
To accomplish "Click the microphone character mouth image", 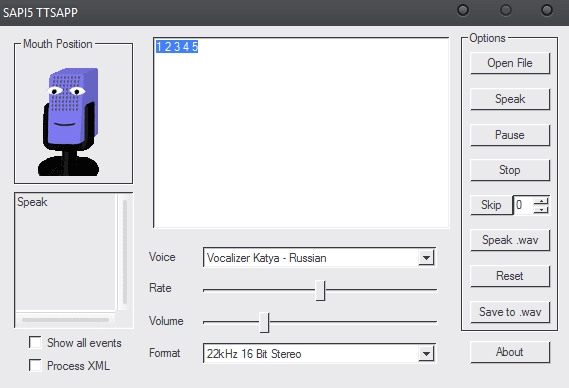I will [69, 122].
